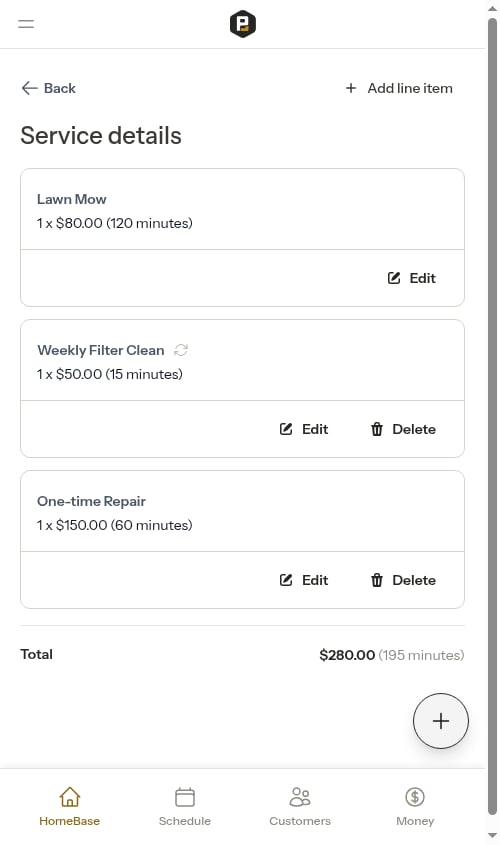
Task: Click the (195 minutes) total duration text
Action: pos(421,655)
